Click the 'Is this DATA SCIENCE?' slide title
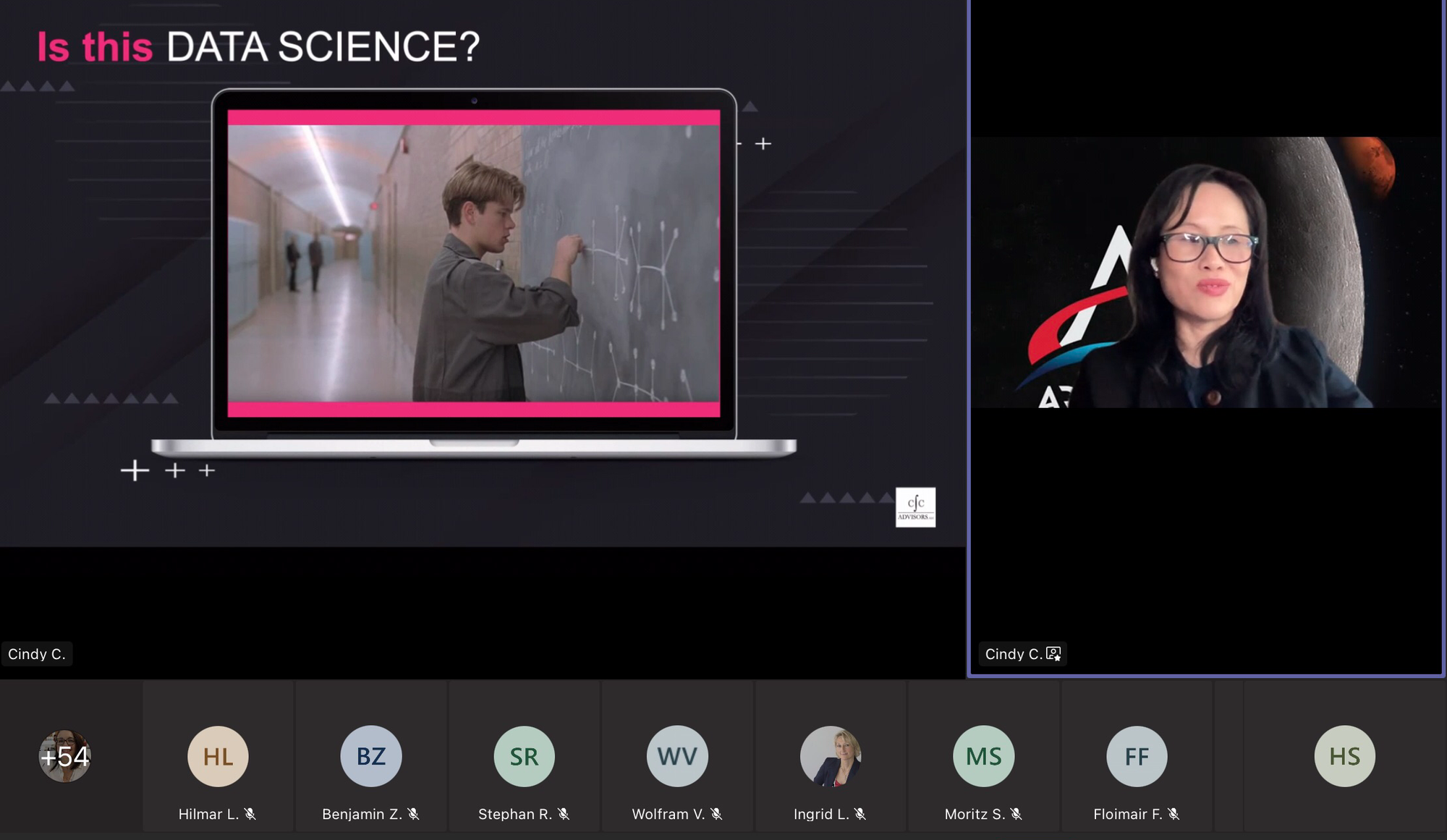This screenshot has height=840, width=1447. tap(258, 47)
